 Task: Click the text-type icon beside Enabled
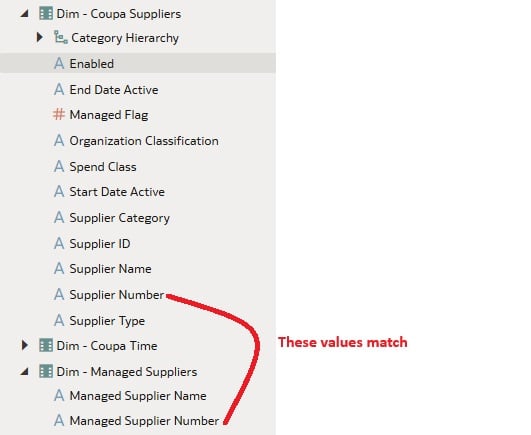(59, 63)
